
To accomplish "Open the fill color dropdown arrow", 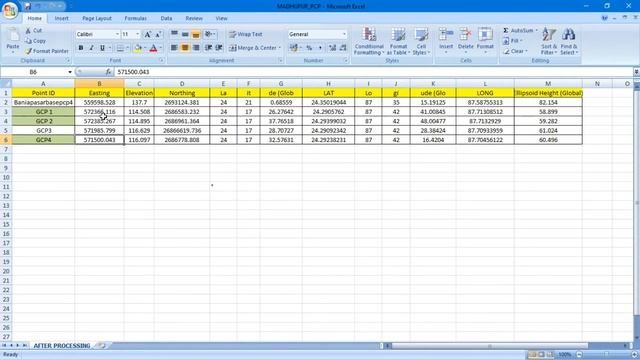I will (x=144, y=48).
